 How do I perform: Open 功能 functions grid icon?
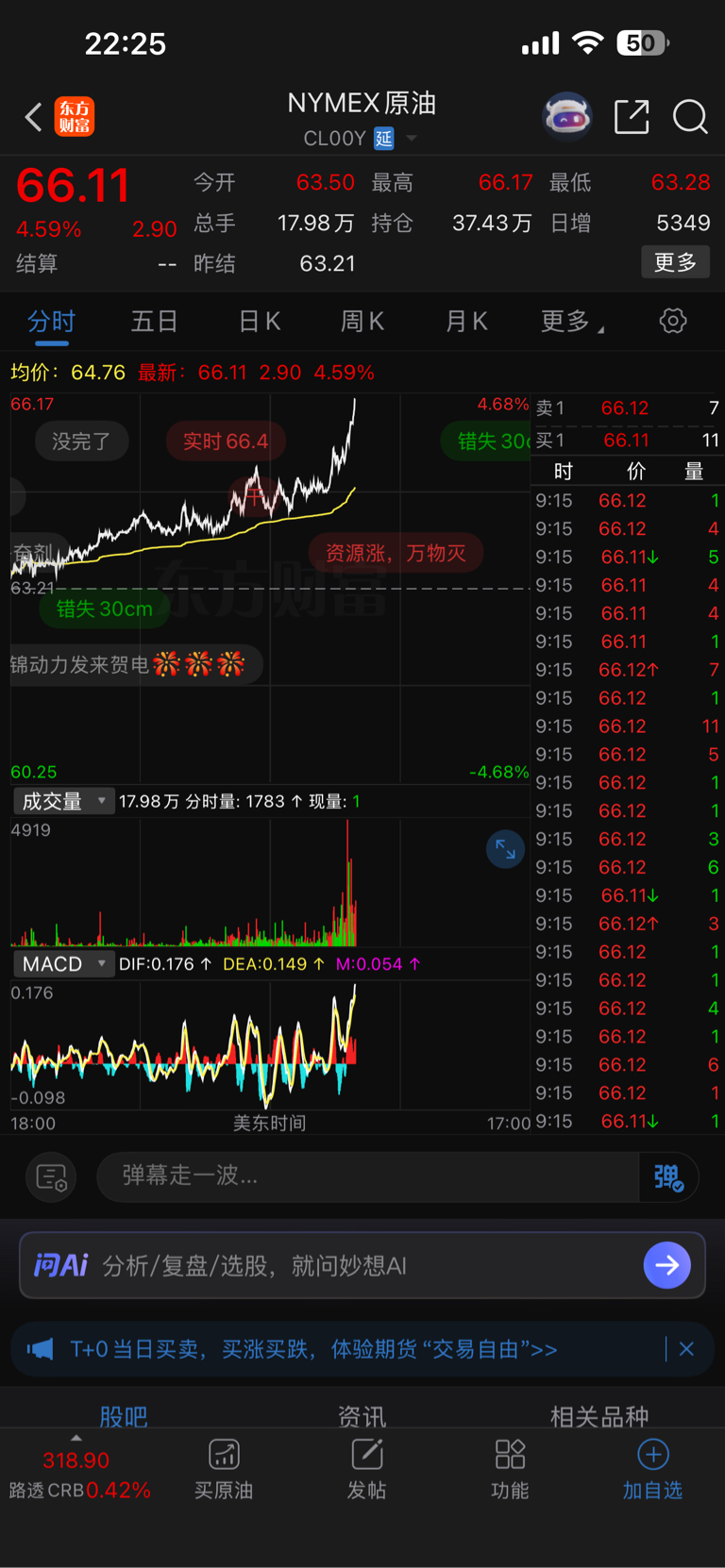(x=510, y=1455)
